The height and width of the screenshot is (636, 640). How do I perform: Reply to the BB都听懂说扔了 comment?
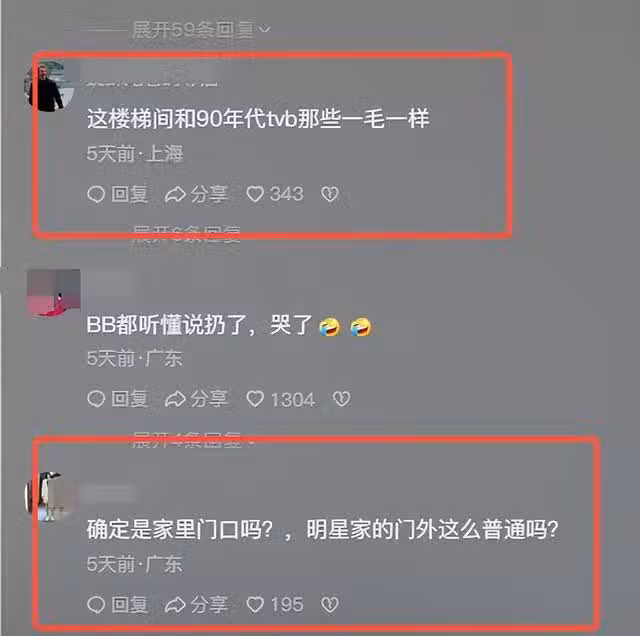[117, 399]
